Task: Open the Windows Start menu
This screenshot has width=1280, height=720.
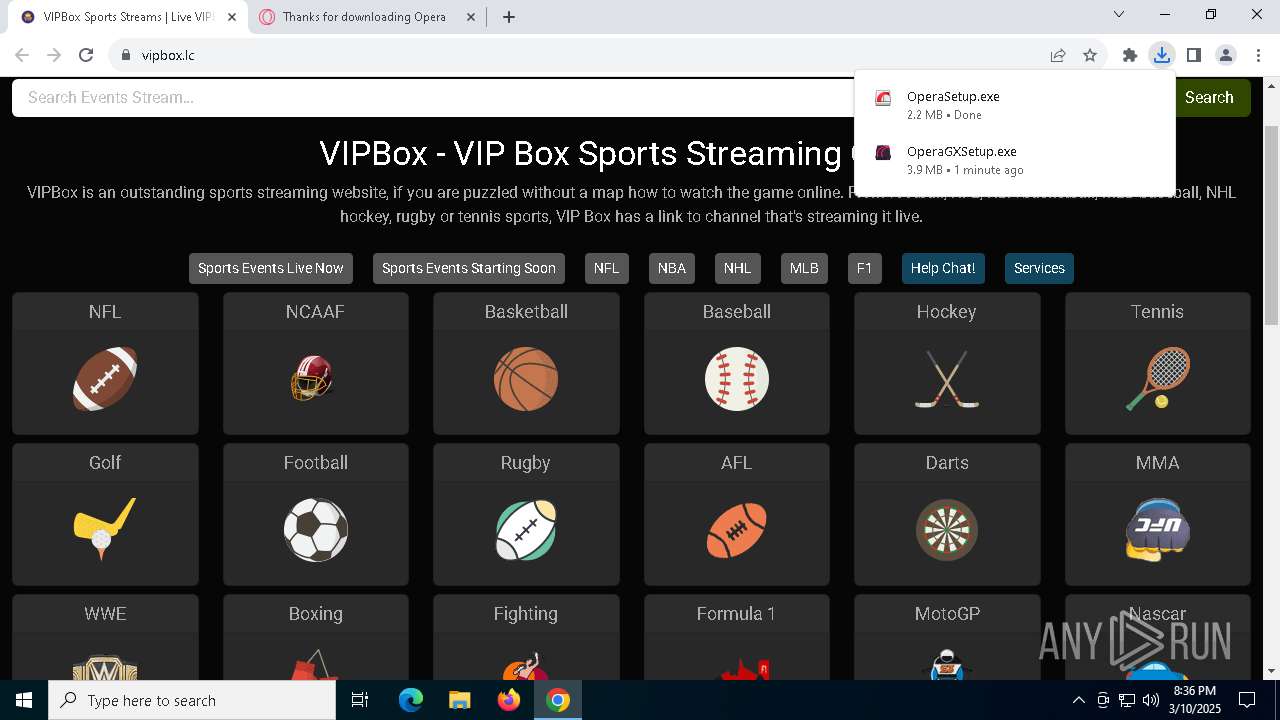Action: pos(24,700)
